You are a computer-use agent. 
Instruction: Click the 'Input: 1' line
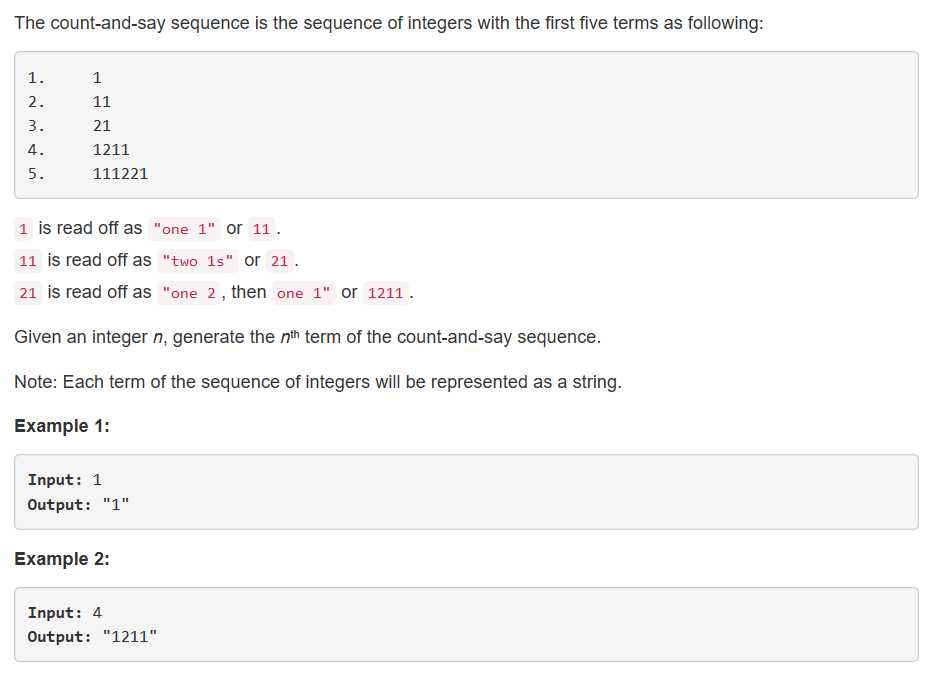click(x=65, y=480)
